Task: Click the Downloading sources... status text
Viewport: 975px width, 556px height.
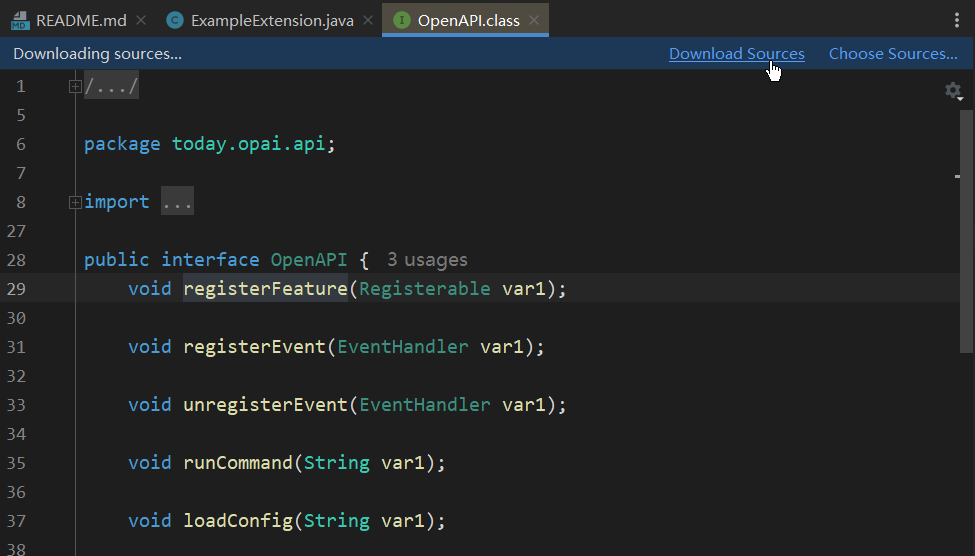Action: click(98, 54)
